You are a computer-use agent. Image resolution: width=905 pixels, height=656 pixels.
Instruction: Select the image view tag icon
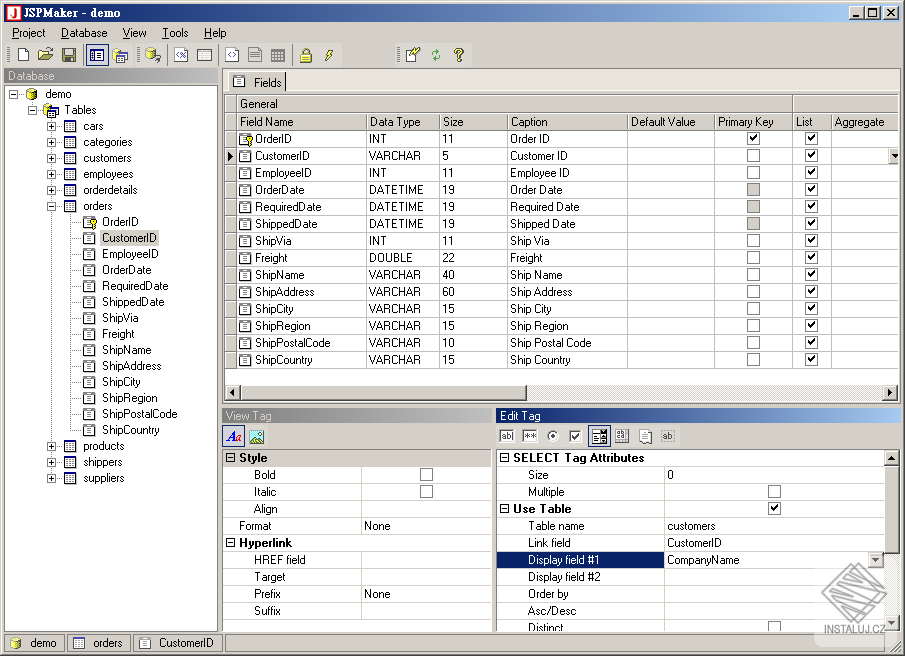(x=256, y=436)
